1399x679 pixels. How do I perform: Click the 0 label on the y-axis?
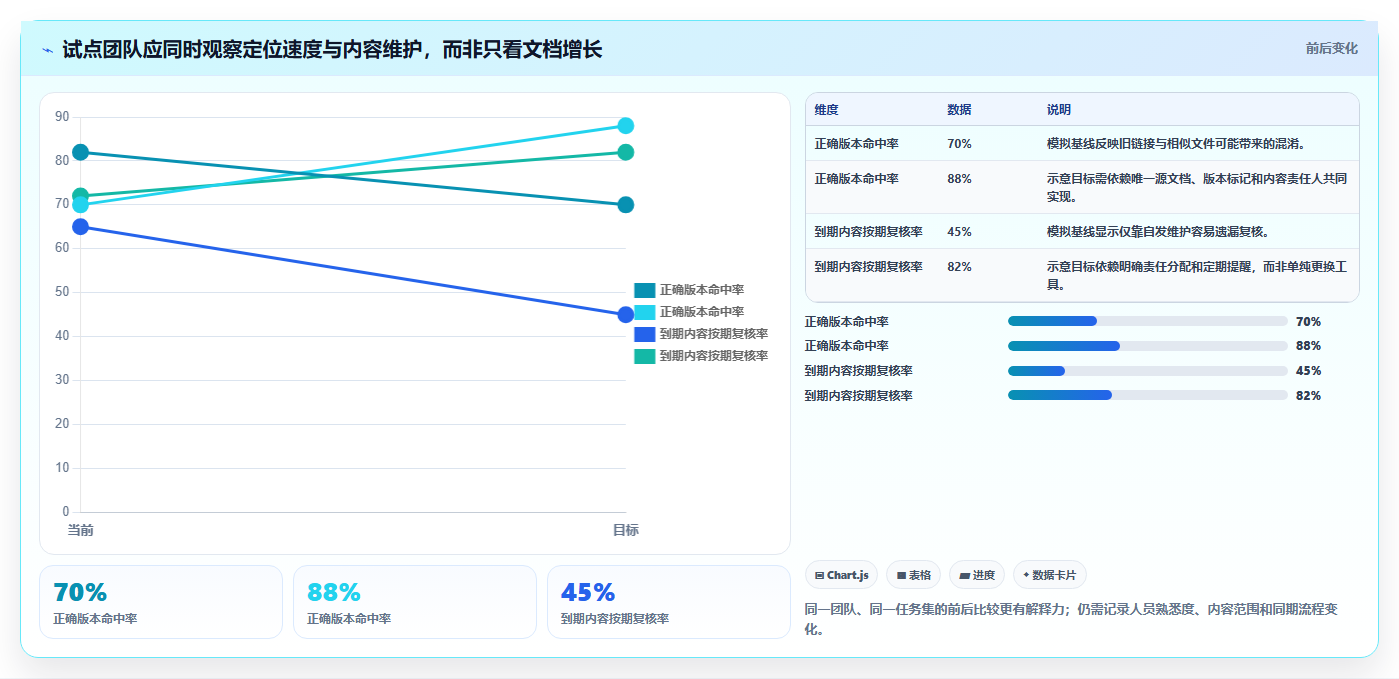point(66,512)
